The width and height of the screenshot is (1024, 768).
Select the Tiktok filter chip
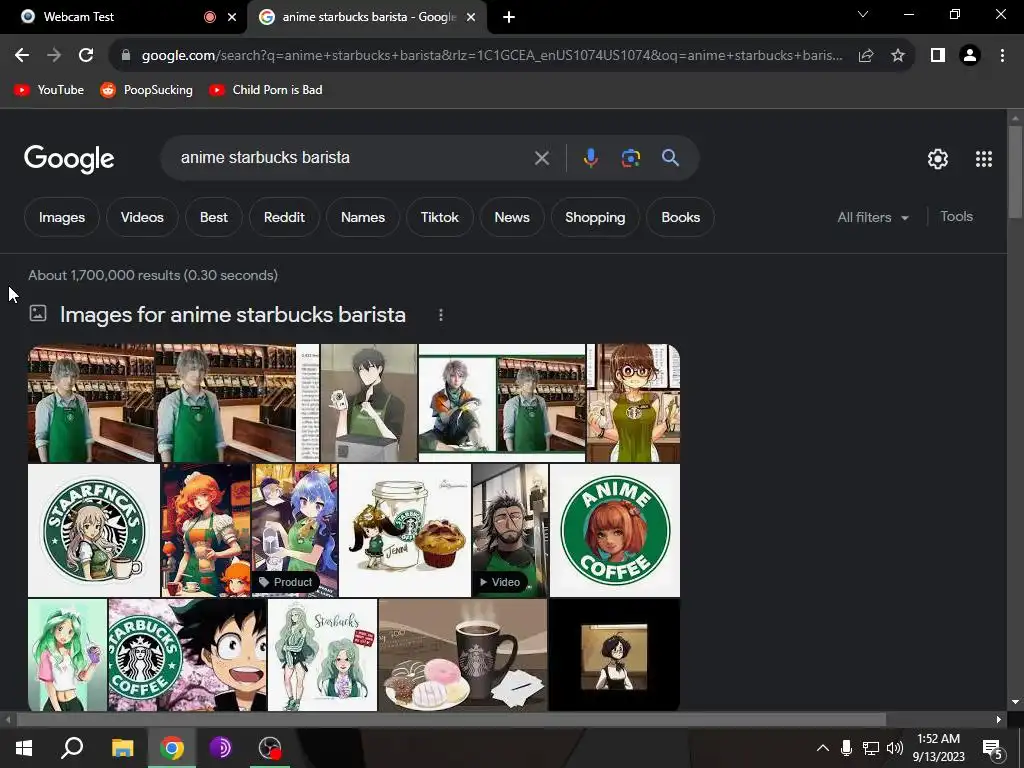(x=440, y=217)
